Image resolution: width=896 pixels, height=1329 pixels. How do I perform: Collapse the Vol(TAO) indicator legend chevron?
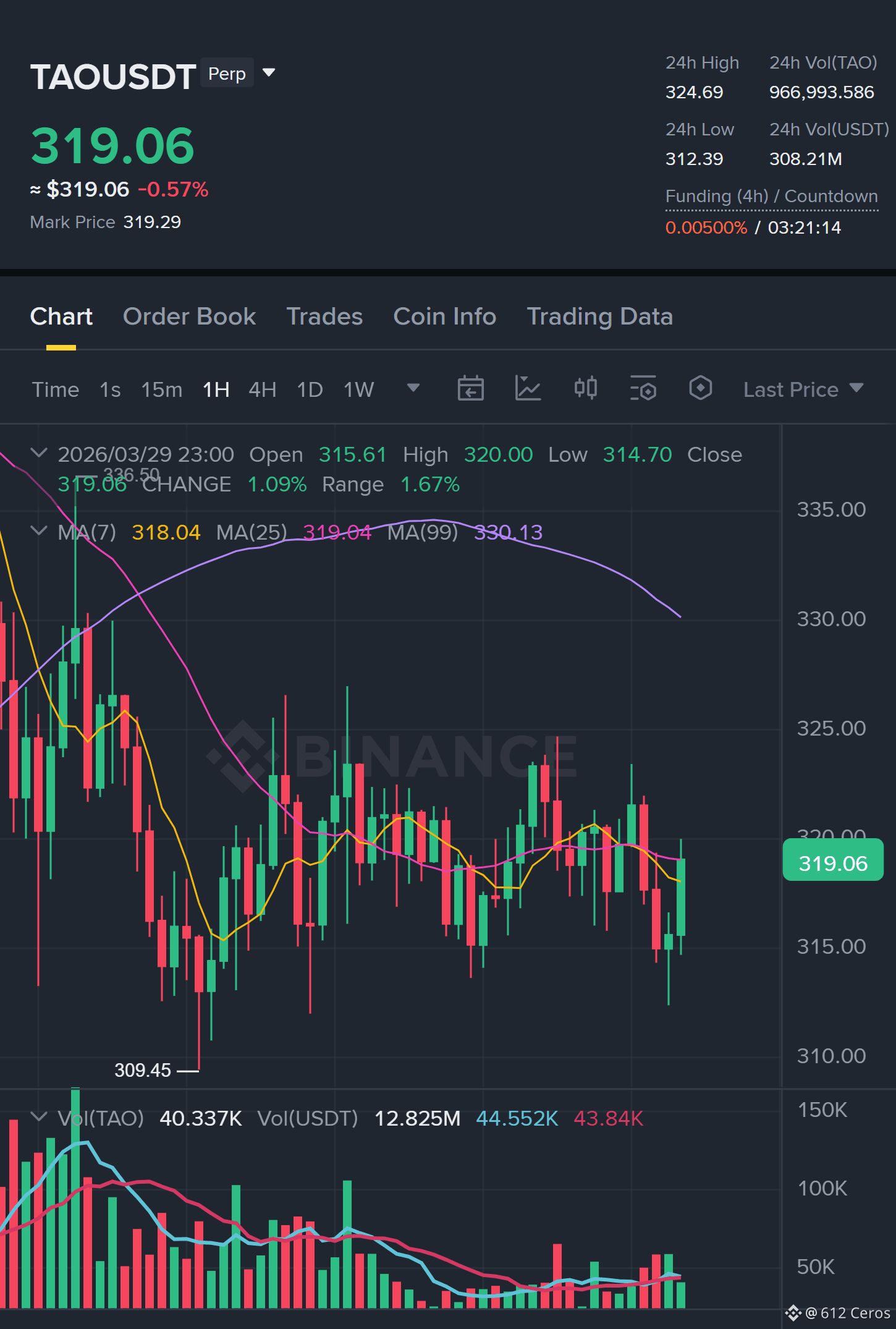(39, 1117)
